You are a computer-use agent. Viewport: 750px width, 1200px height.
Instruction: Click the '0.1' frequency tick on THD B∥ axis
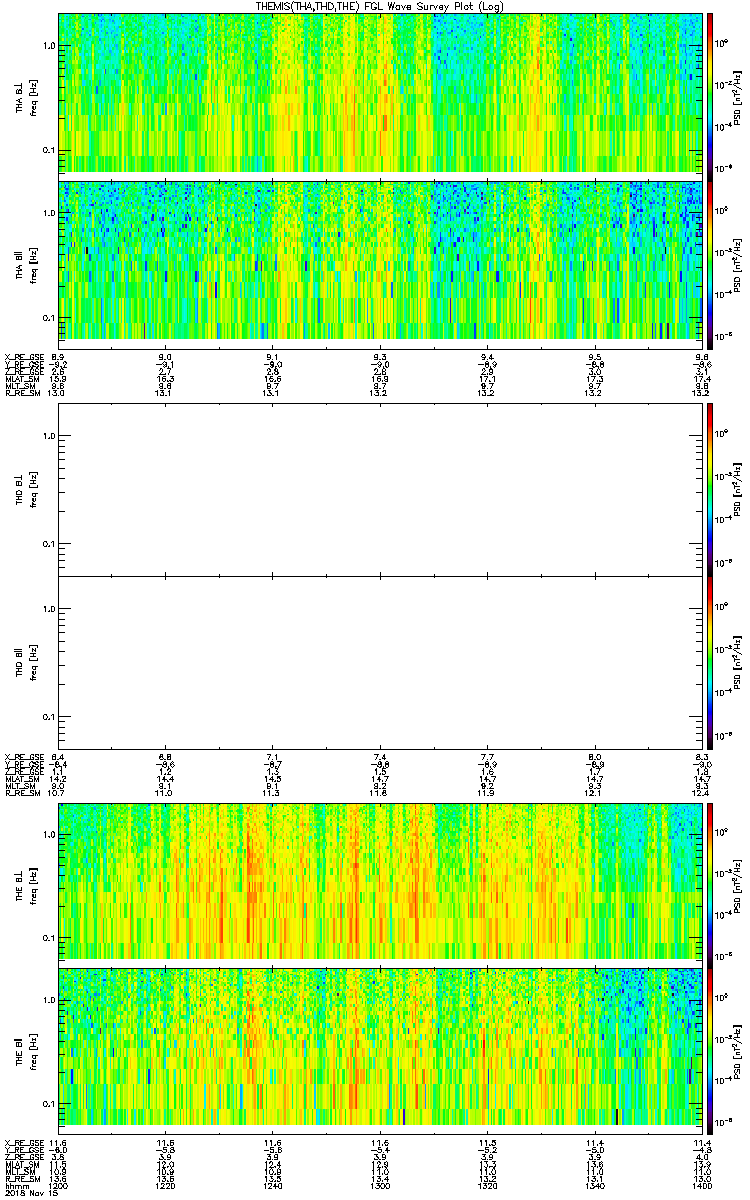click(x=49, y=717)
